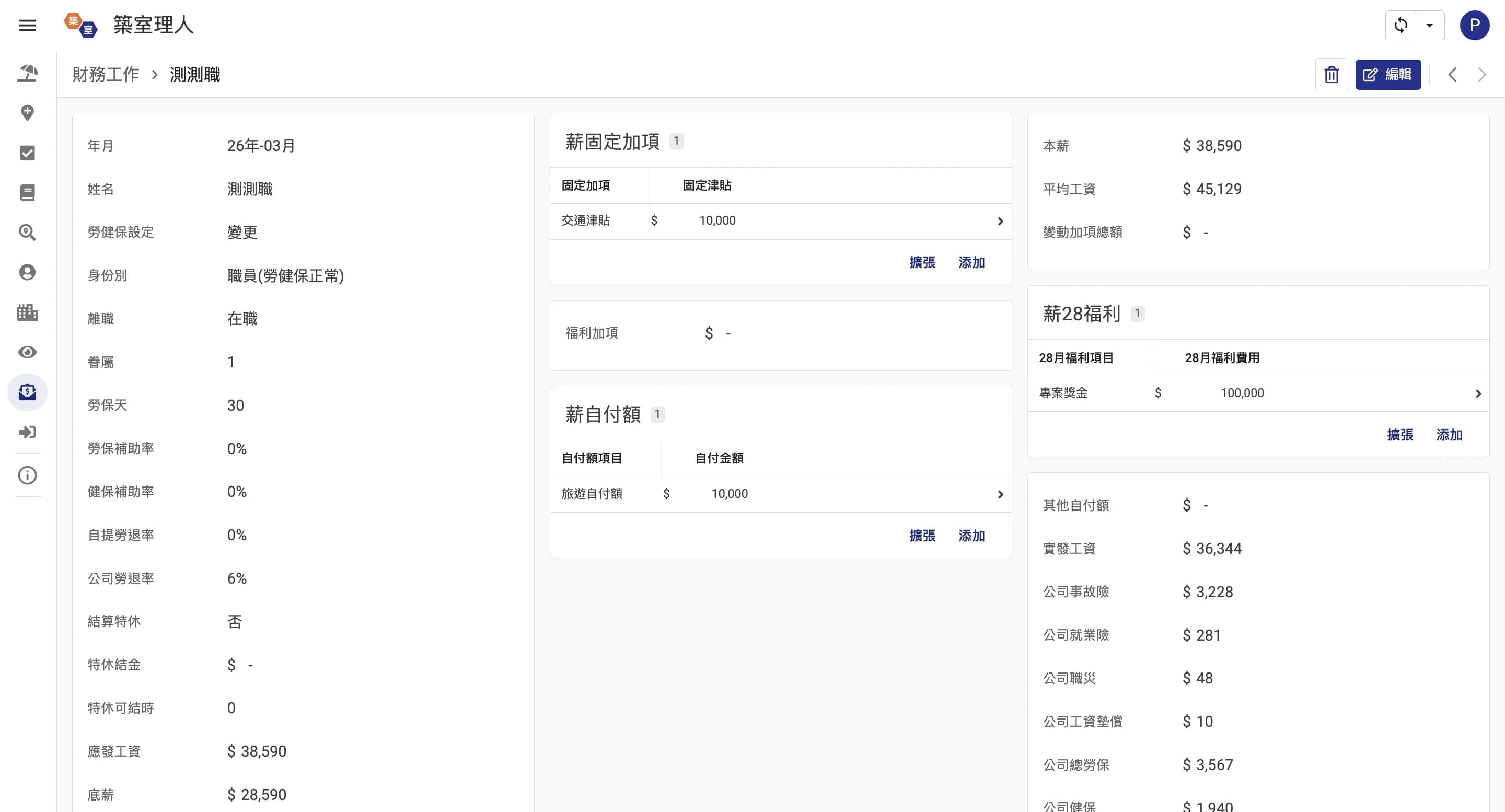The image size is (1505, 812).
Task: Expand the 專案獎金 row arrow
Action: [1478, 394]
